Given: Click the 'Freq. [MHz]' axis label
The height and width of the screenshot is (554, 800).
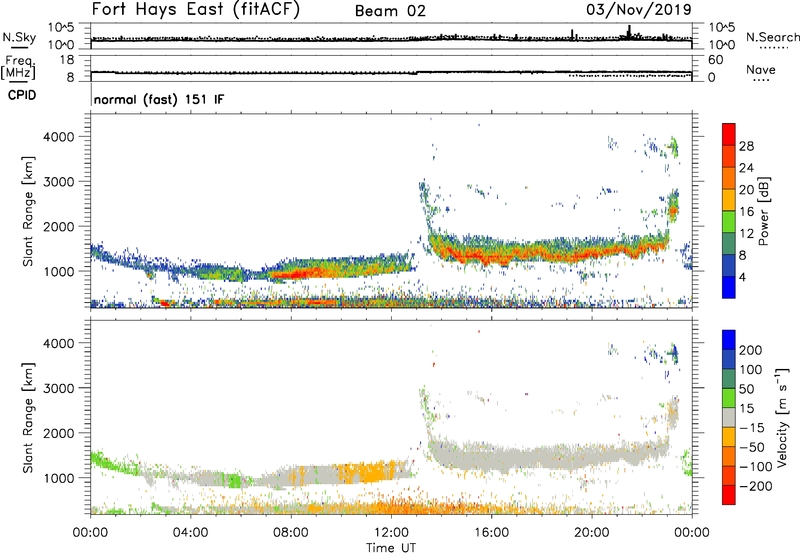Looking at the screenshot, I should point(18,67).
